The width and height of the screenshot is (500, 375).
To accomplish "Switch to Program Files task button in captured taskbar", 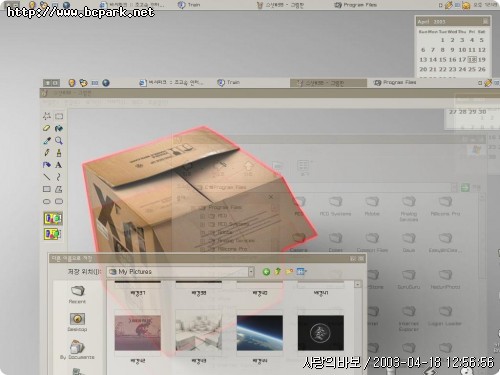I will coord(395,82).
